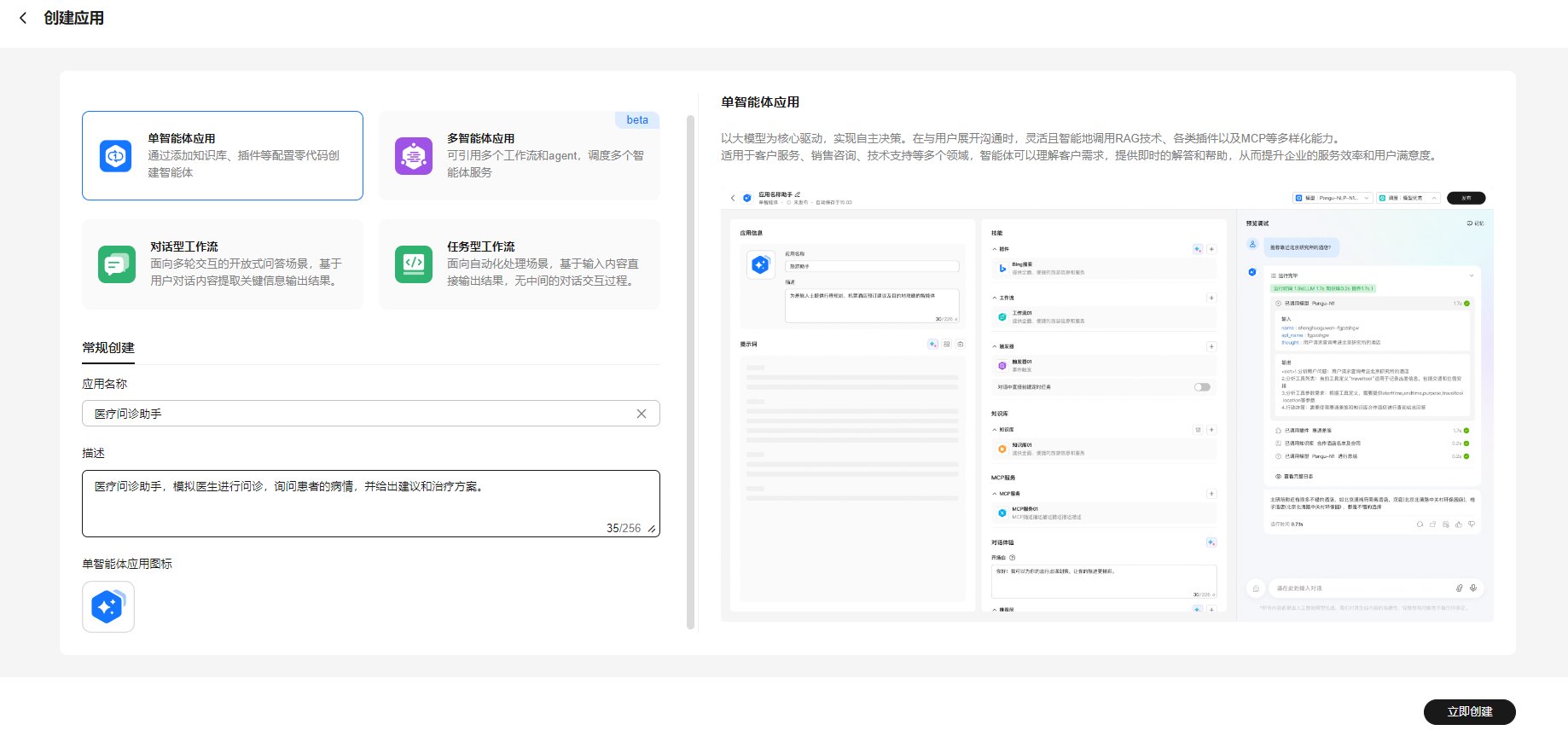Select the 任务型工作流 card
Image resolution: width=1568 pixels, height=742 pixels.
(x=520, y=264)
